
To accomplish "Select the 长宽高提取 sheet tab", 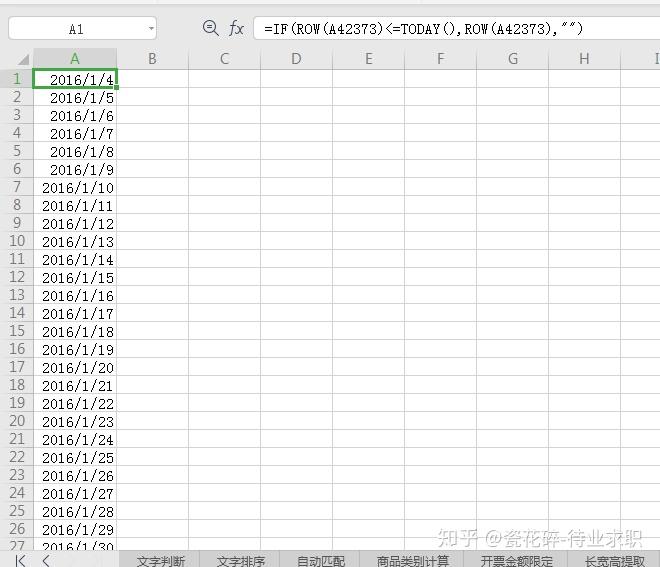I will coord(614,560).
